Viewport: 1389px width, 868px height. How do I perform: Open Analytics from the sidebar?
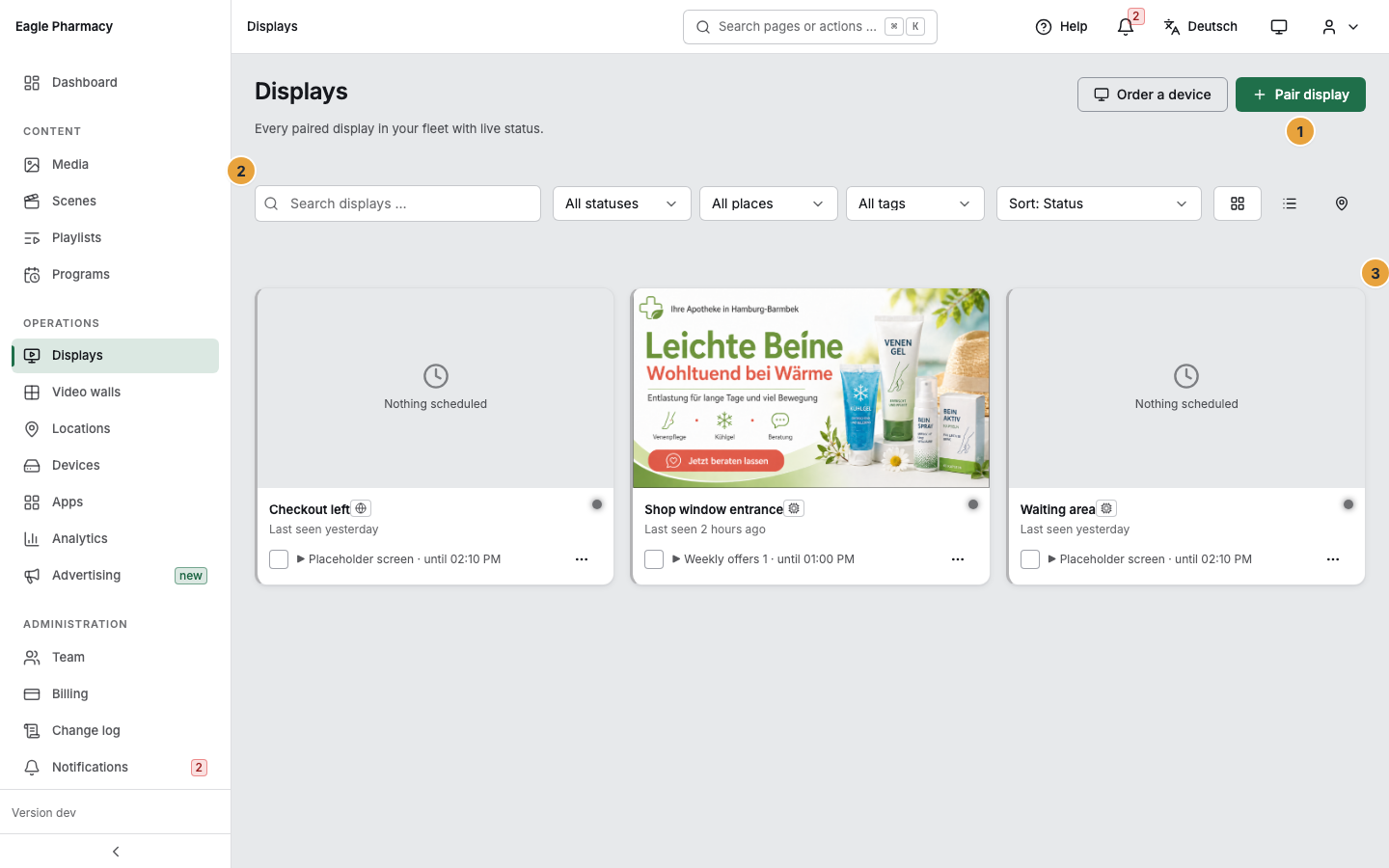tap(116, 539)
